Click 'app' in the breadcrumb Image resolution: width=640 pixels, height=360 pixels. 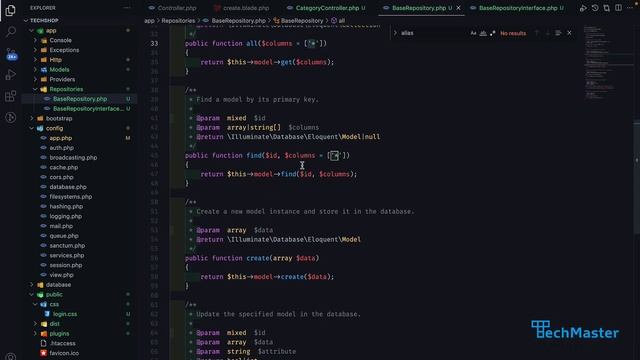(149, 20)
